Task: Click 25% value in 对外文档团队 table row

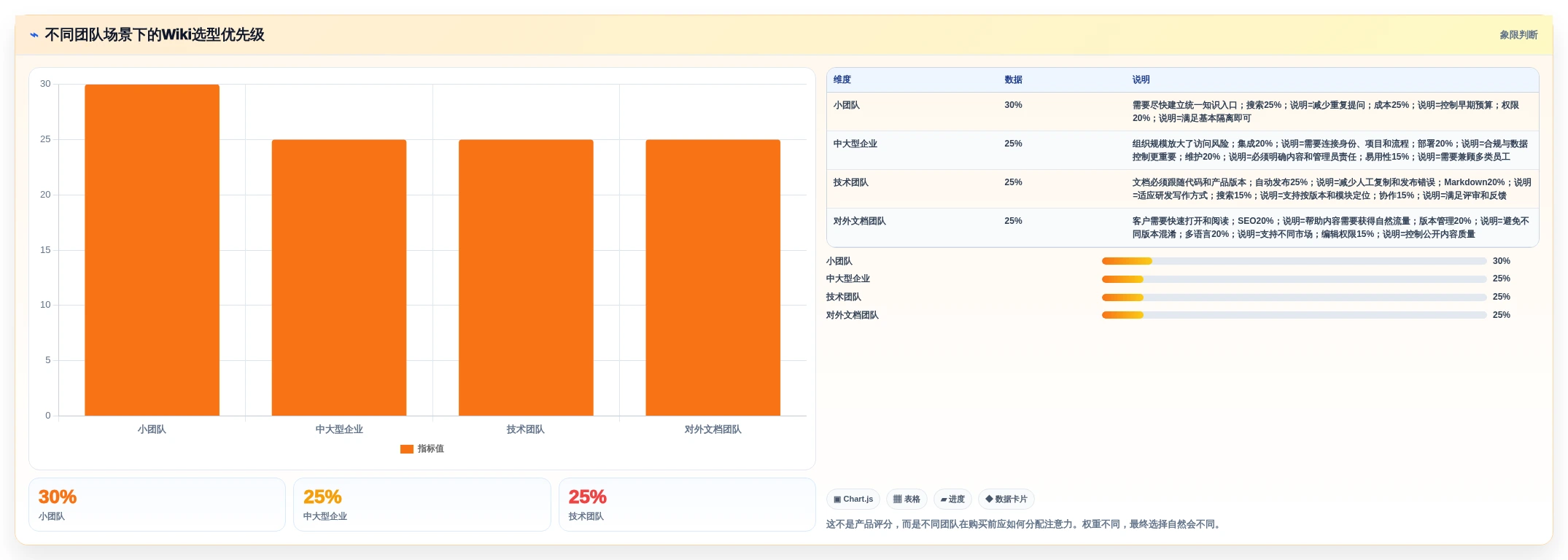Action: tap(1013, 221)
